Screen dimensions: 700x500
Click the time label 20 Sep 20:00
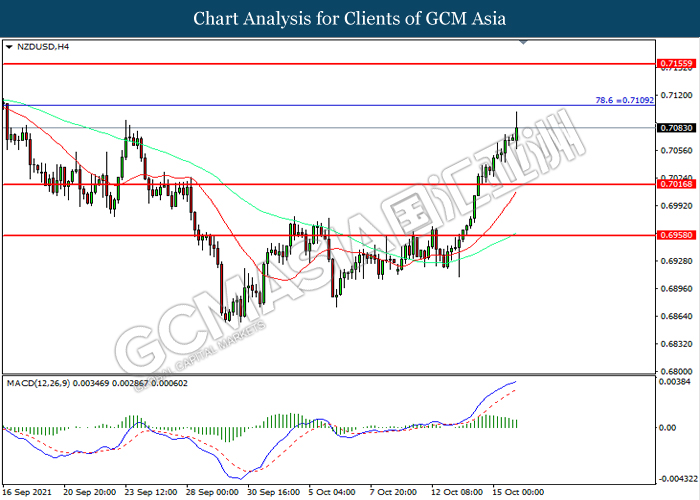pyautogui.click(x=89, y=492)
